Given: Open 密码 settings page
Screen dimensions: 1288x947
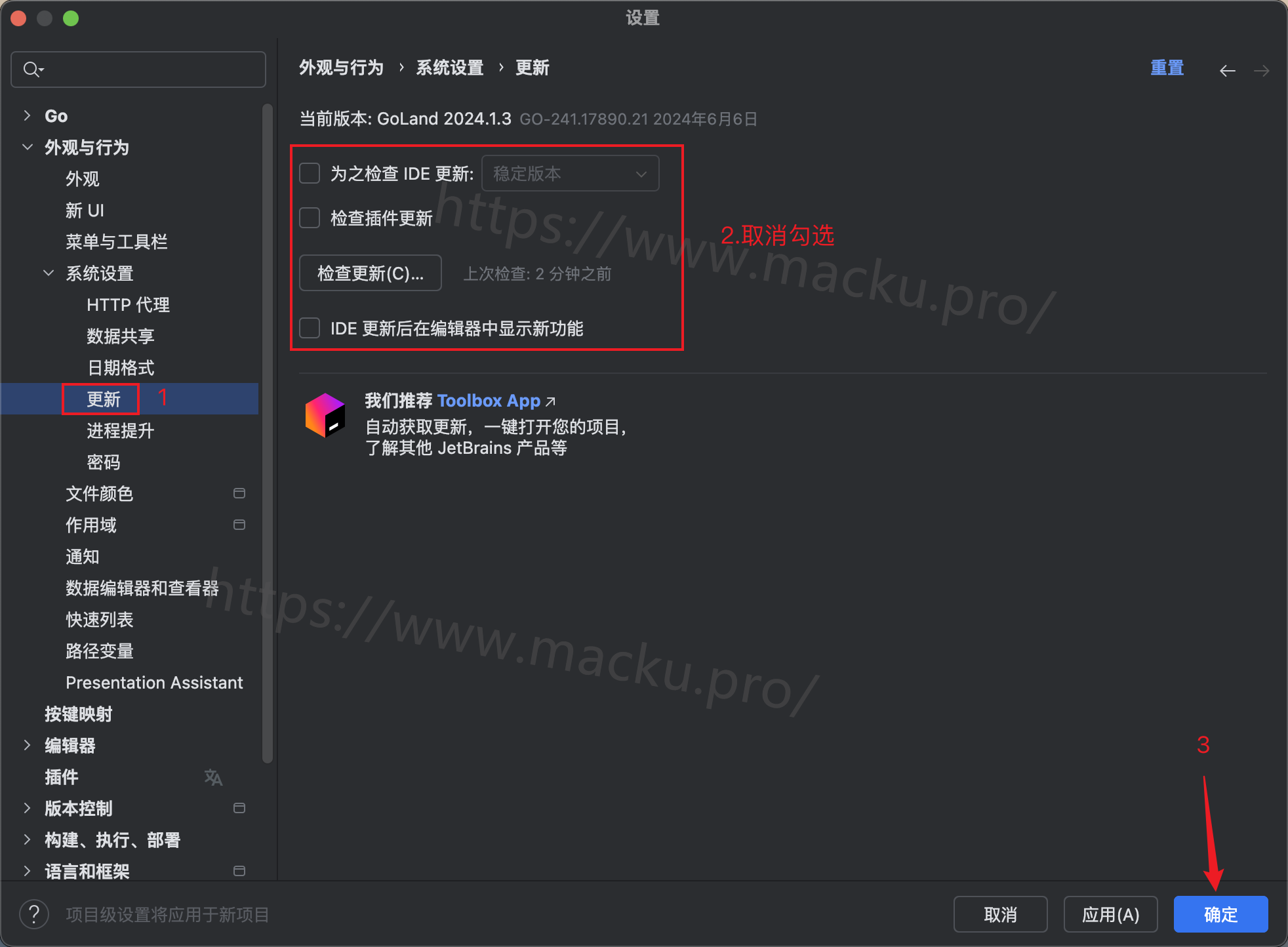Looking at the screenshot, I should point(104,462).
